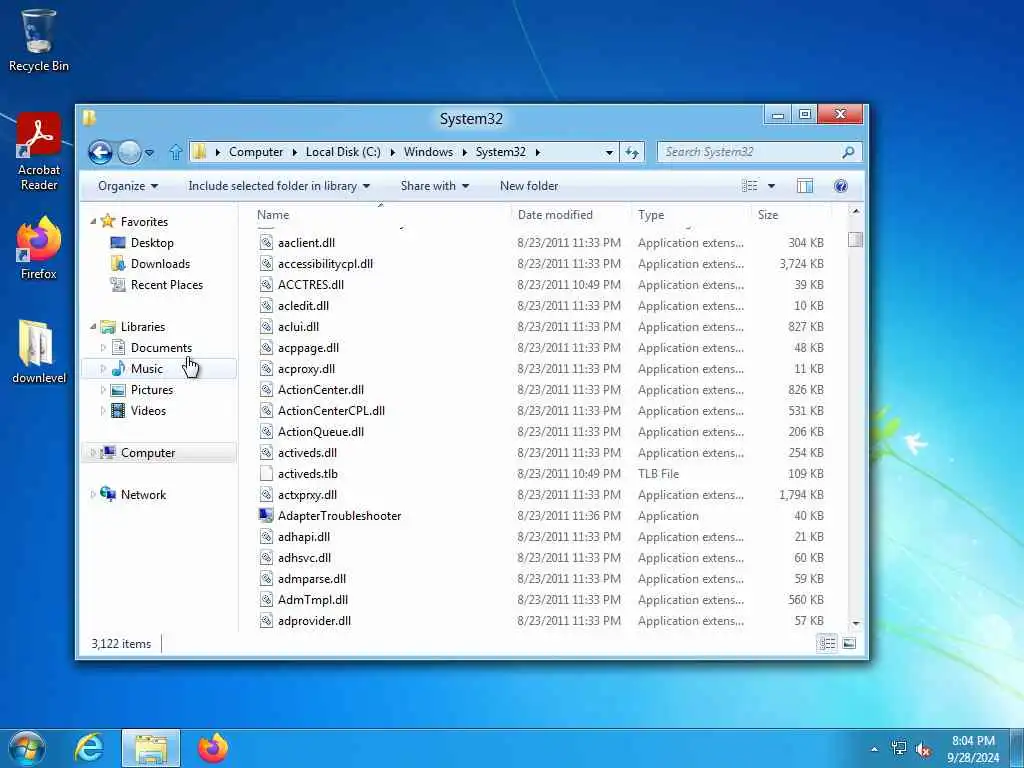Expand the Network node

tap(93, 495)
